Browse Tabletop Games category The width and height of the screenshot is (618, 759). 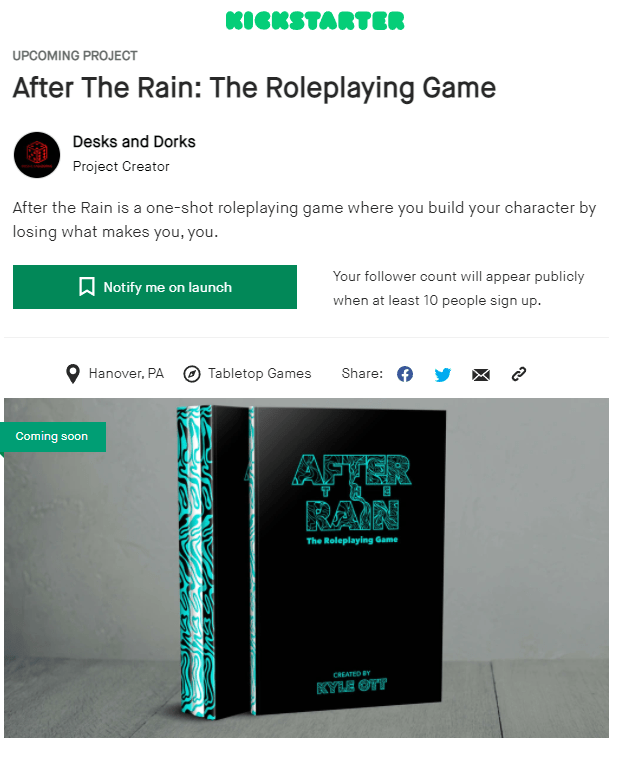point(259,374)
